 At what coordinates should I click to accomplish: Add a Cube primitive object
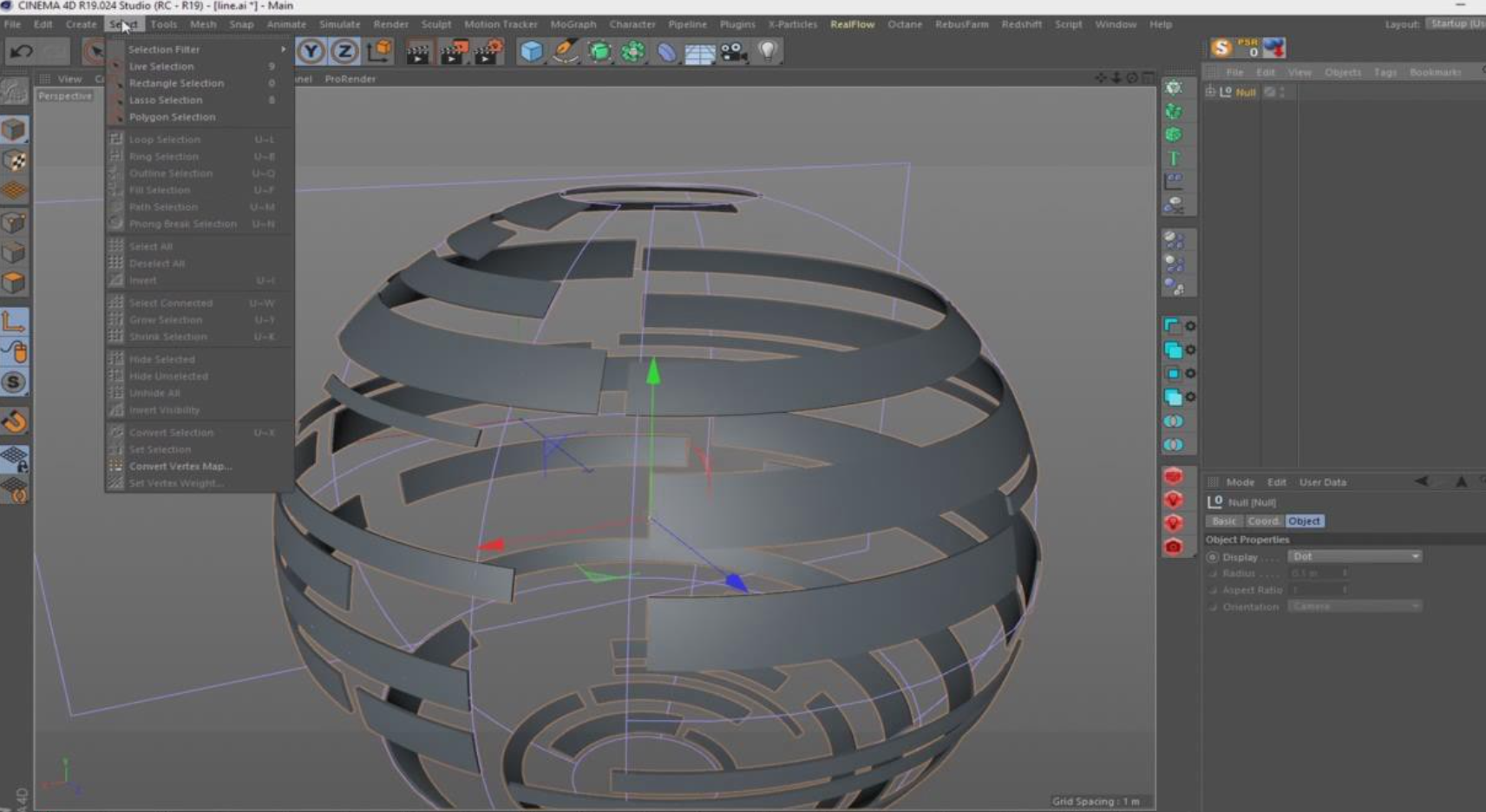tap(531, 52)
